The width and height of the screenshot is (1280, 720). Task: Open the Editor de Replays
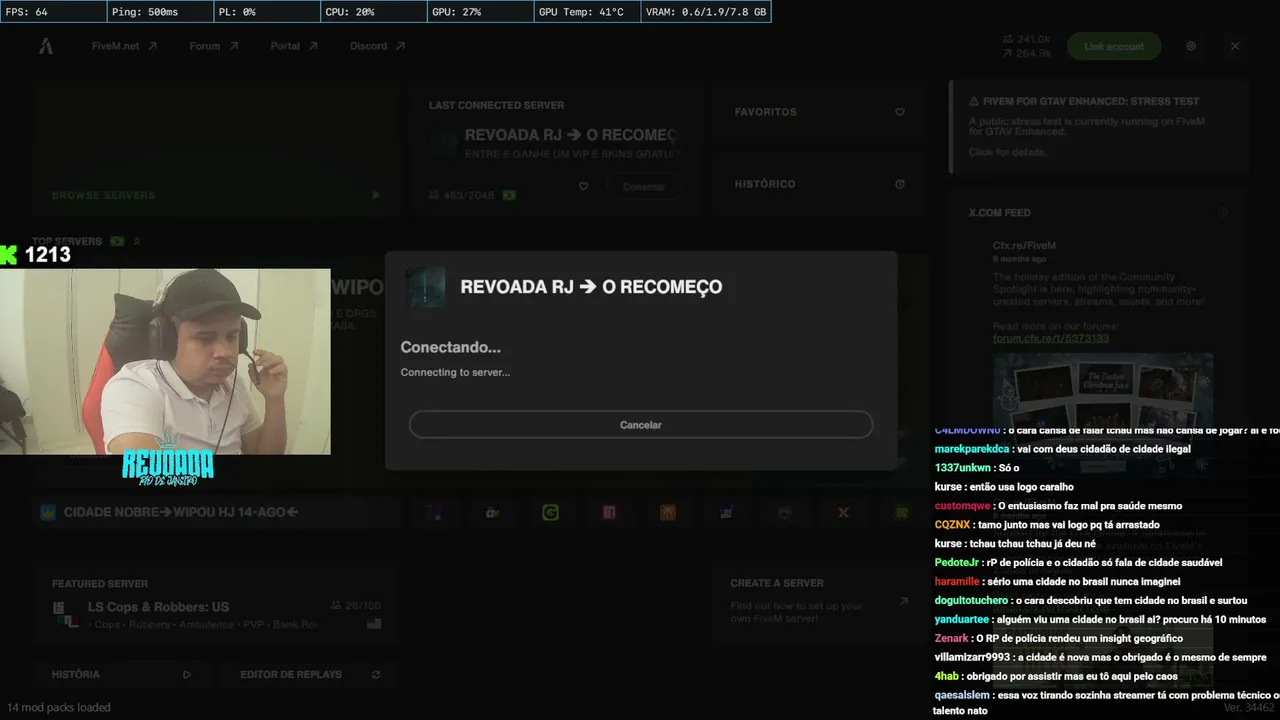(x=310, y=674)
